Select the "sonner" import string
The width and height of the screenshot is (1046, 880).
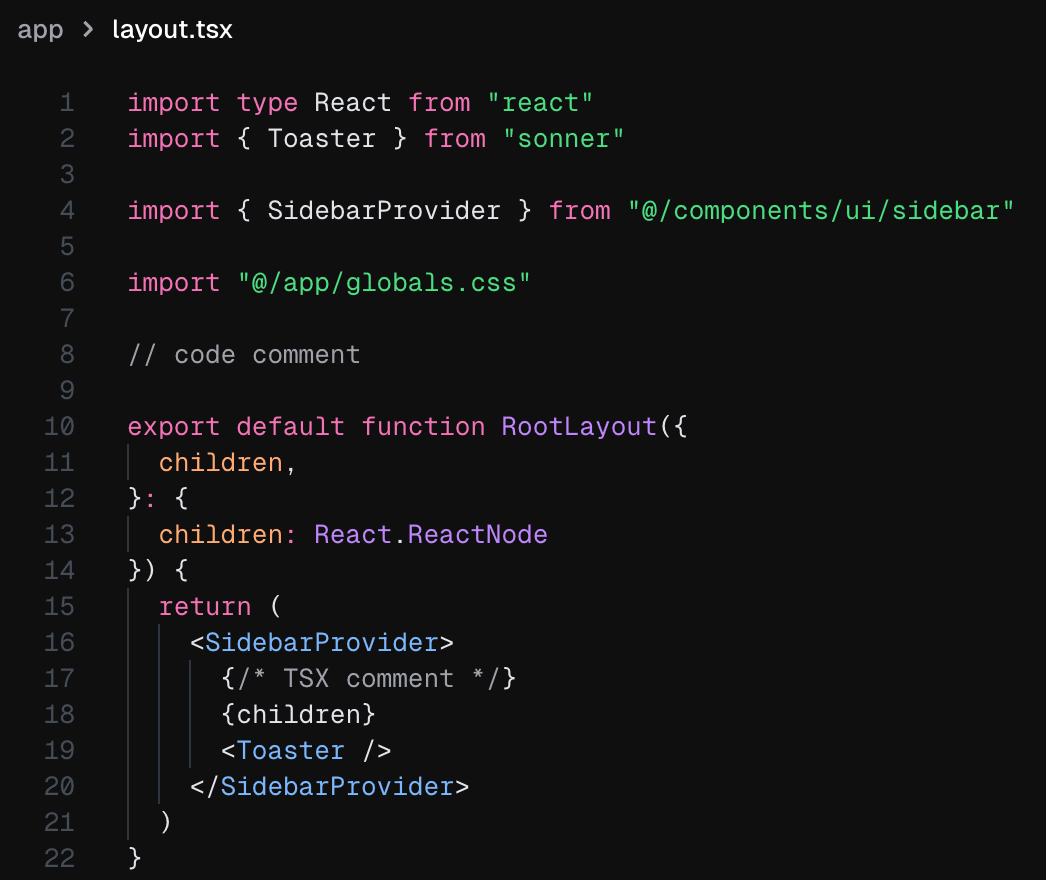coord(563,138)
